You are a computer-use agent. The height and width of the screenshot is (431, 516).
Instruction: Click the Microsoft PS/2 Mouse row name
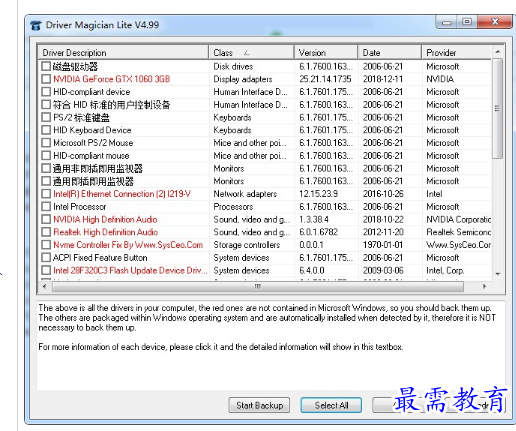[93, 143]
